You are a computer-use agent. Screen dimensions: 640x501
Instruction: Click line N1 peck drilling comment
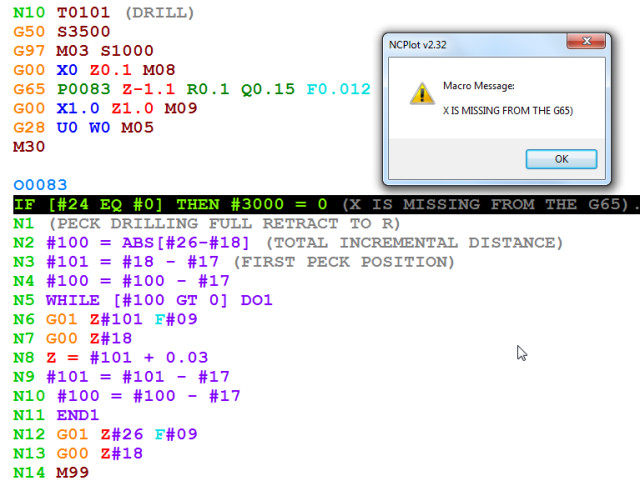point(207,223)
